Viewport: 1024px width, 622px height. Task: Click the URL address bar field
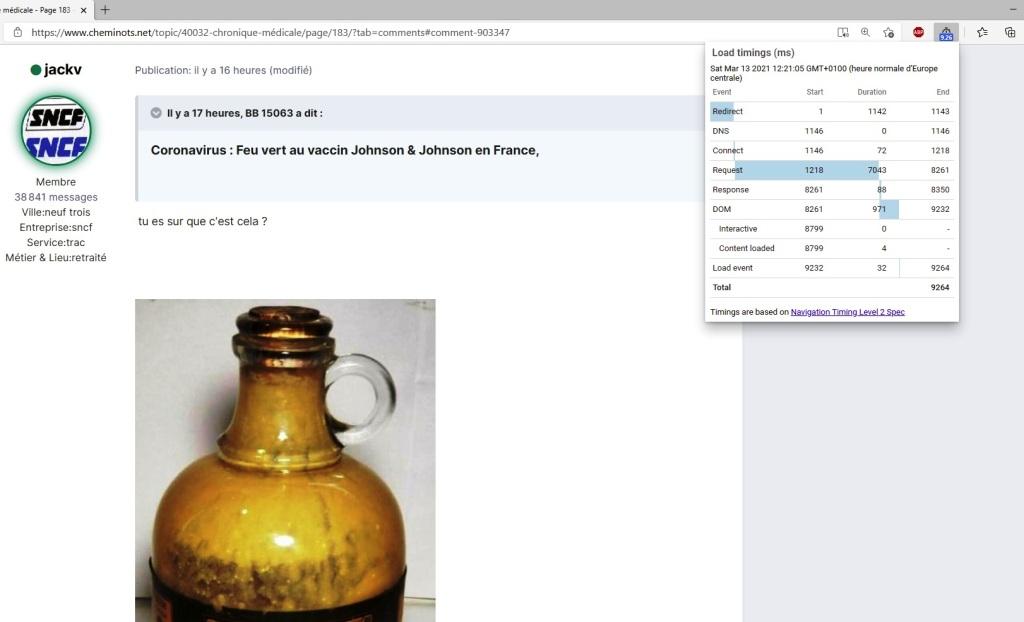pyautogui.click(x=400, y=32)
